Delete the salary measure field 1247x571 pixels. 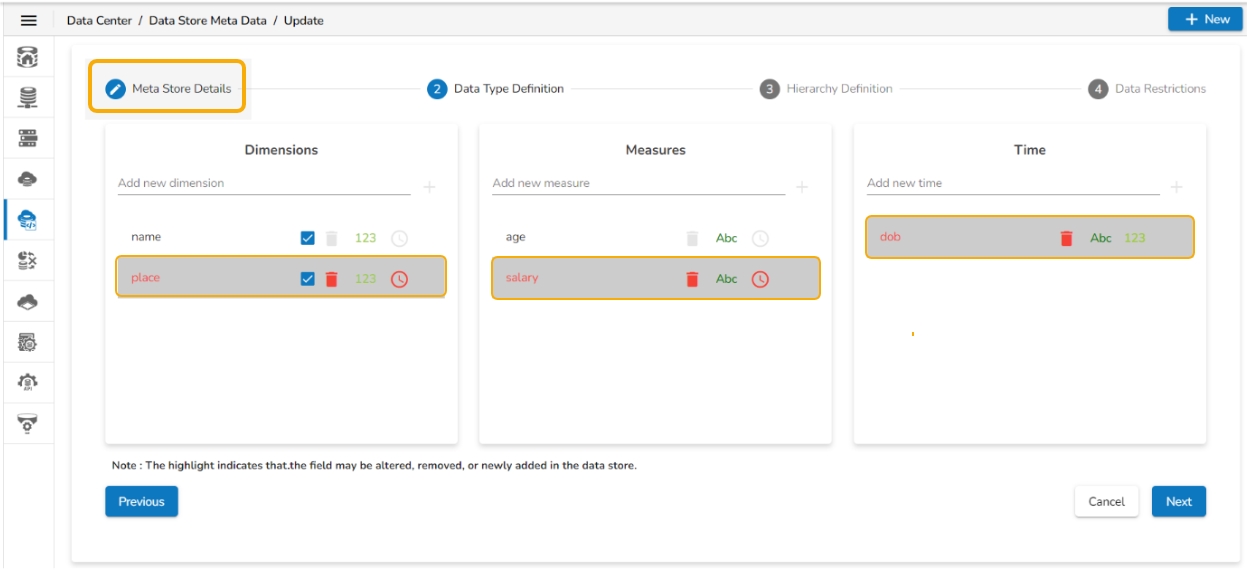coord(692,279)
